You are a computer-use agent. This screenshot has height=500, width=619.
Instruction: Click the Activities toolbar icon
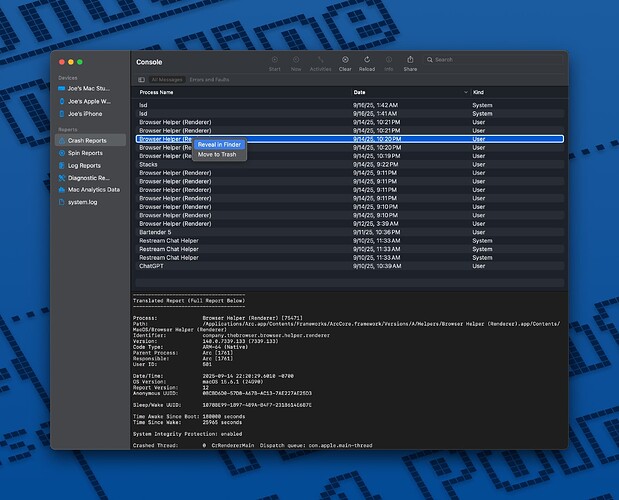(320, 62)
